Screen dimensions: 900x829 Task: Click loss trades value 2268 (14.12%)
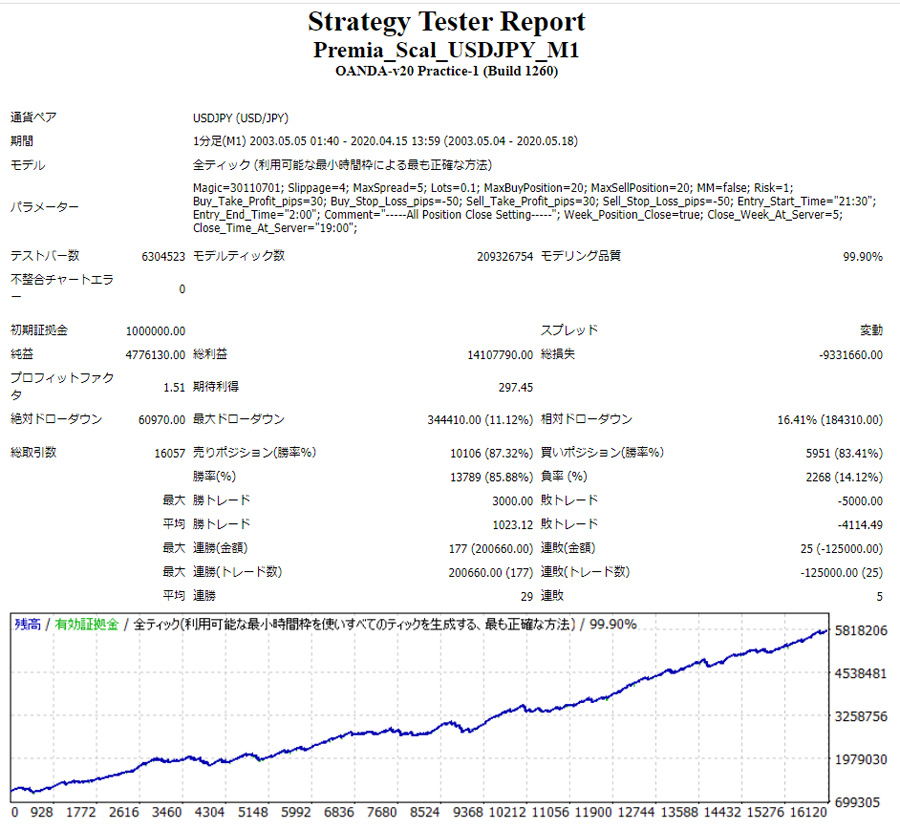tap(844, 477)
